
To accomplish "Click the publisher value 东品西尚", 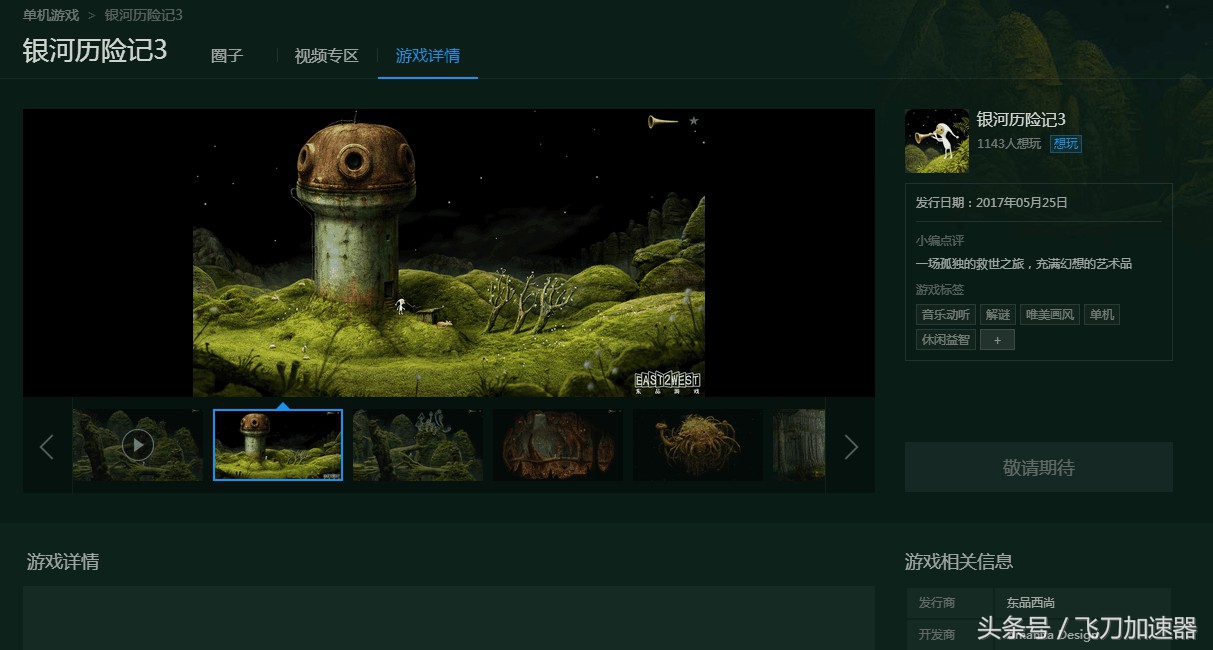I will tap(1031, 603).
